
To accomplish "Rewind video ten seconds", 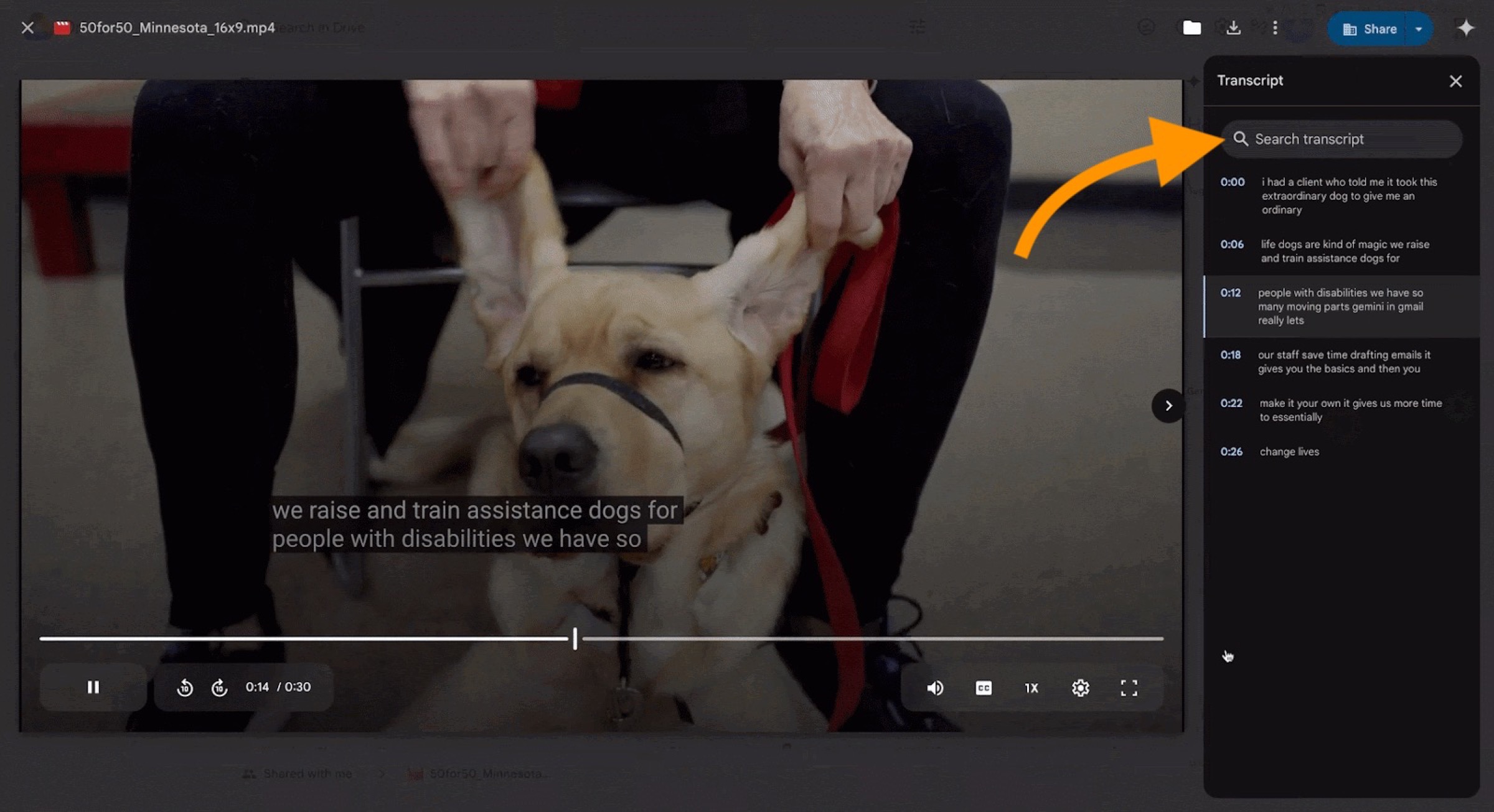I will pos(185,688).
